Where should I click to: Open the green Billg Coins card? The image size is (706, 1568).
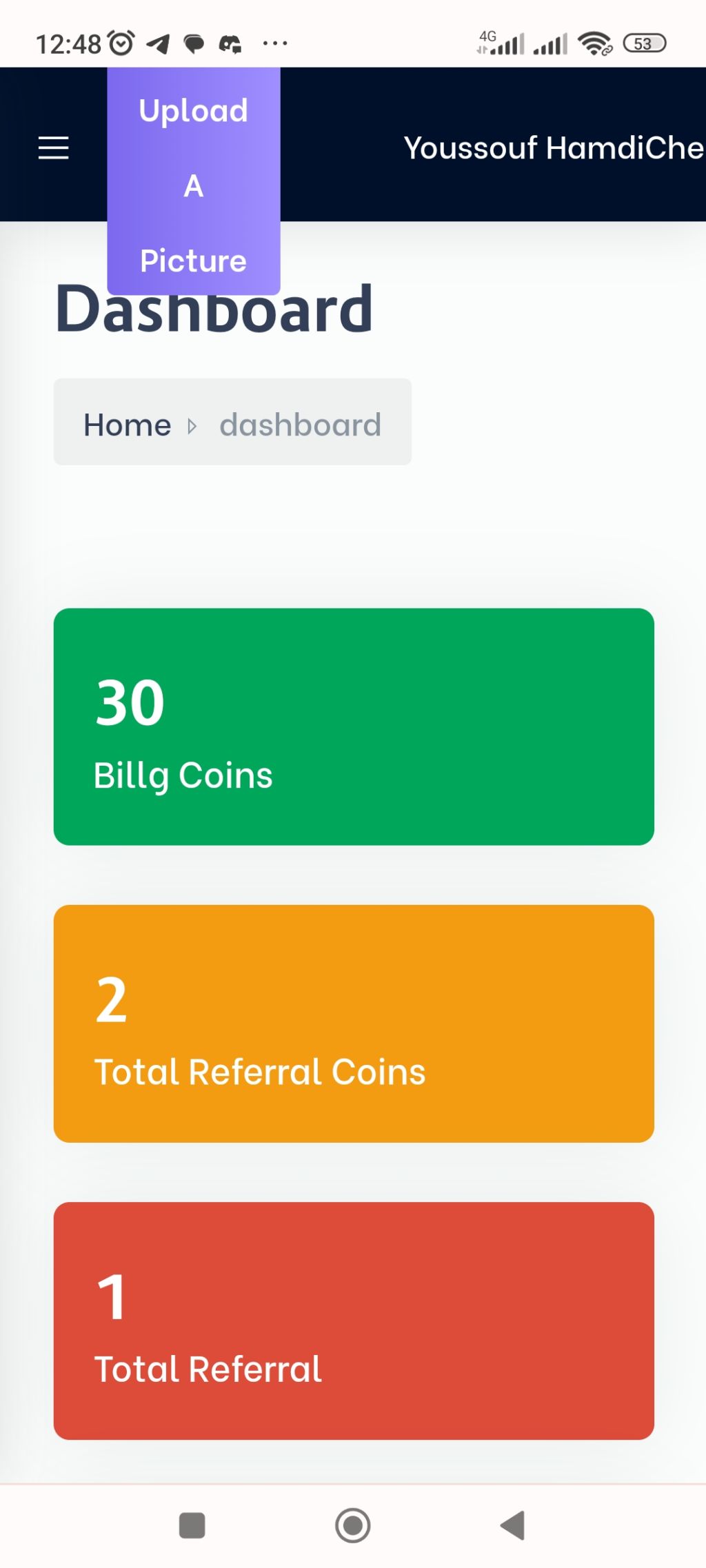tap(354, 726)
